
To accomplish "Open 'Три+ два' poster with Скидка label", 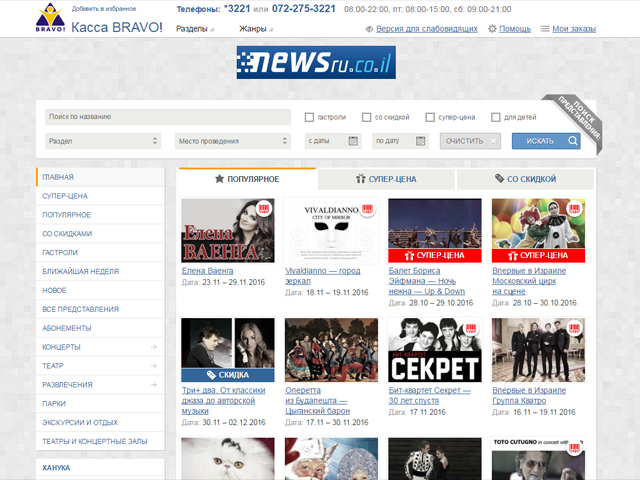I will 228,350.
